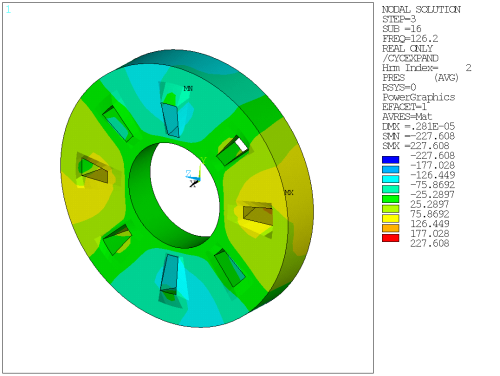The image size is (500, 376).
Task: Click the 'STEP=3' text
Action: tap(399, 19)
